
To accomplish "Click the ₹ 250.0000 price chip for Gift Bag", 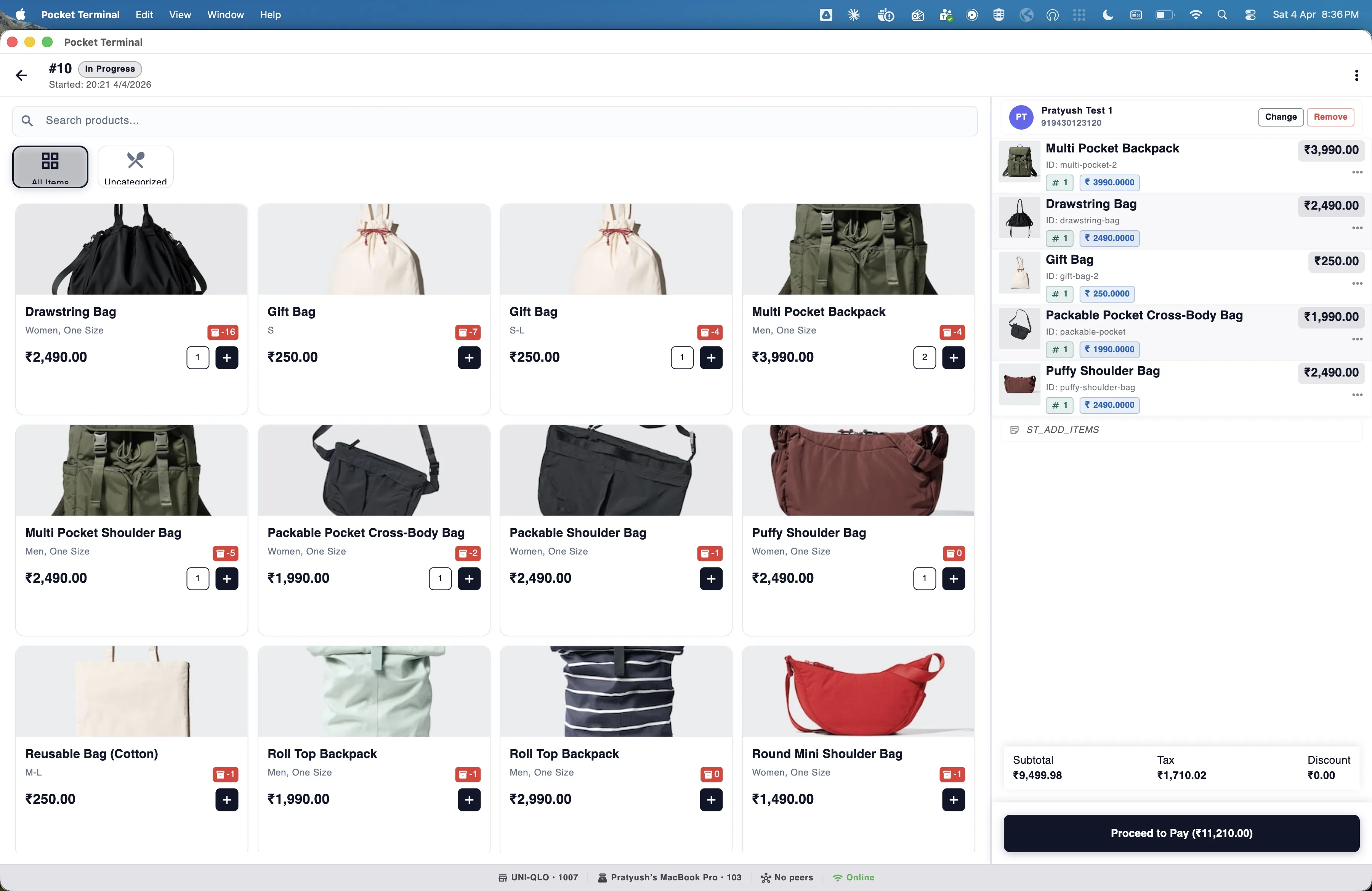I will point(1107,294).
